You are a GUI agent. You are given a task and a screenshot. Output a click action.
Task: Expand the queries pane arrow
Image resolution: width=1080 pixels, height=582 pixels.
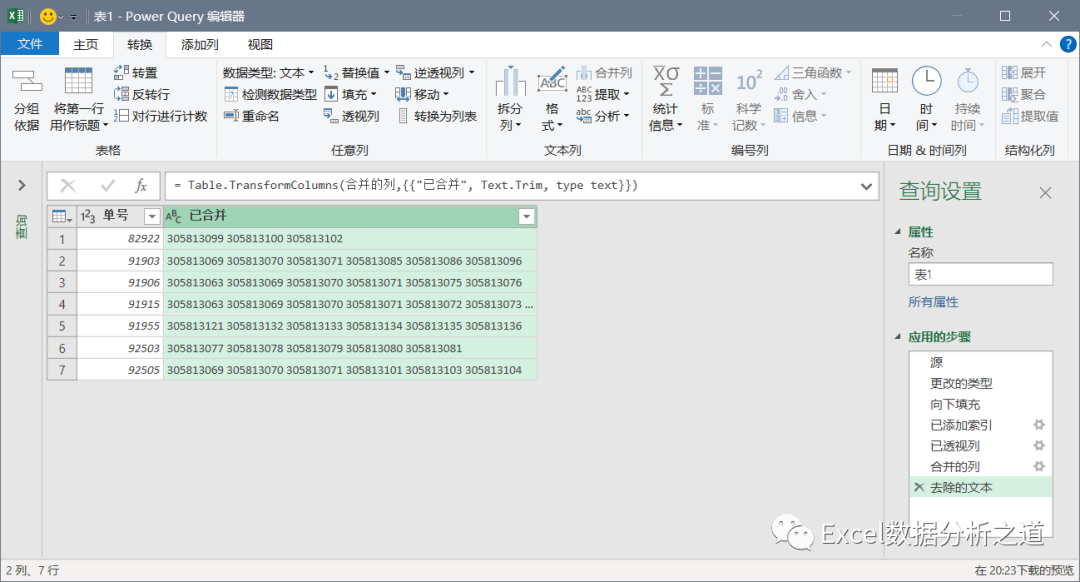[x=21, y=185]
